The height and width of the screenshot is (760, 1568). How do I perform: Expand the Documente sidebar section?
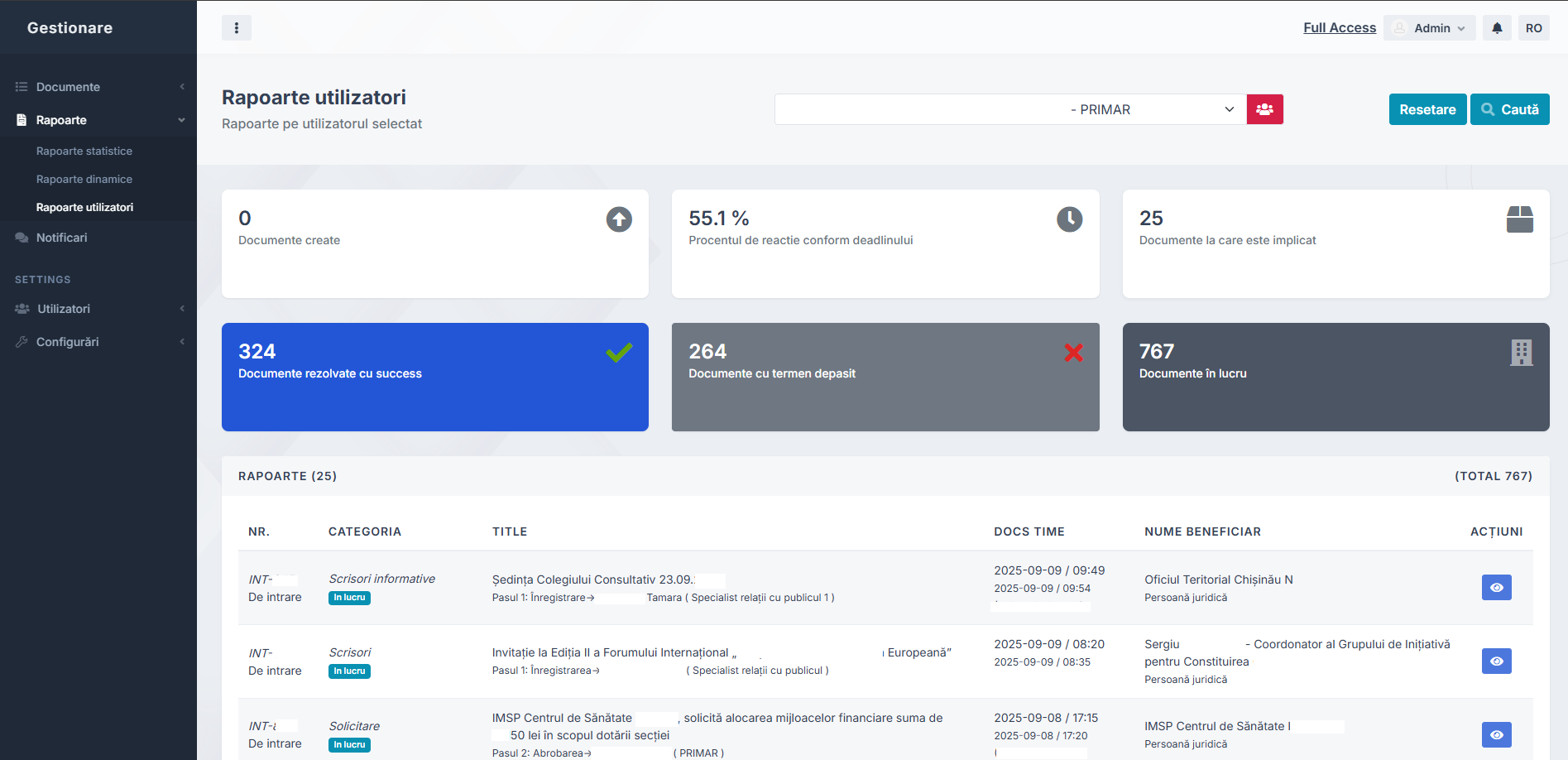point(98,87)
